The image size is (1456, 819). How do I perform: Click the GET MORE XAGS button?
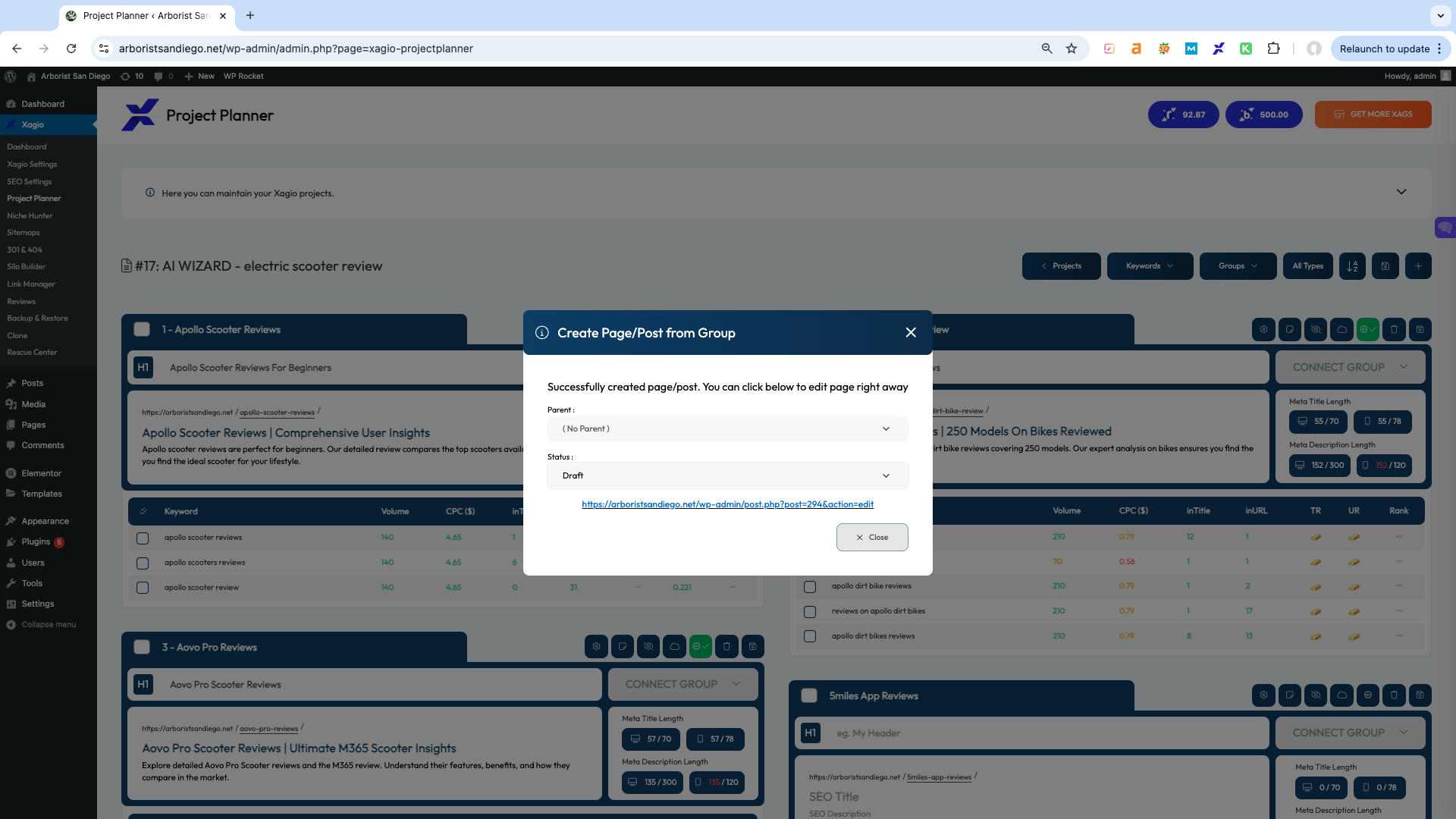(x=1373, y=115)
